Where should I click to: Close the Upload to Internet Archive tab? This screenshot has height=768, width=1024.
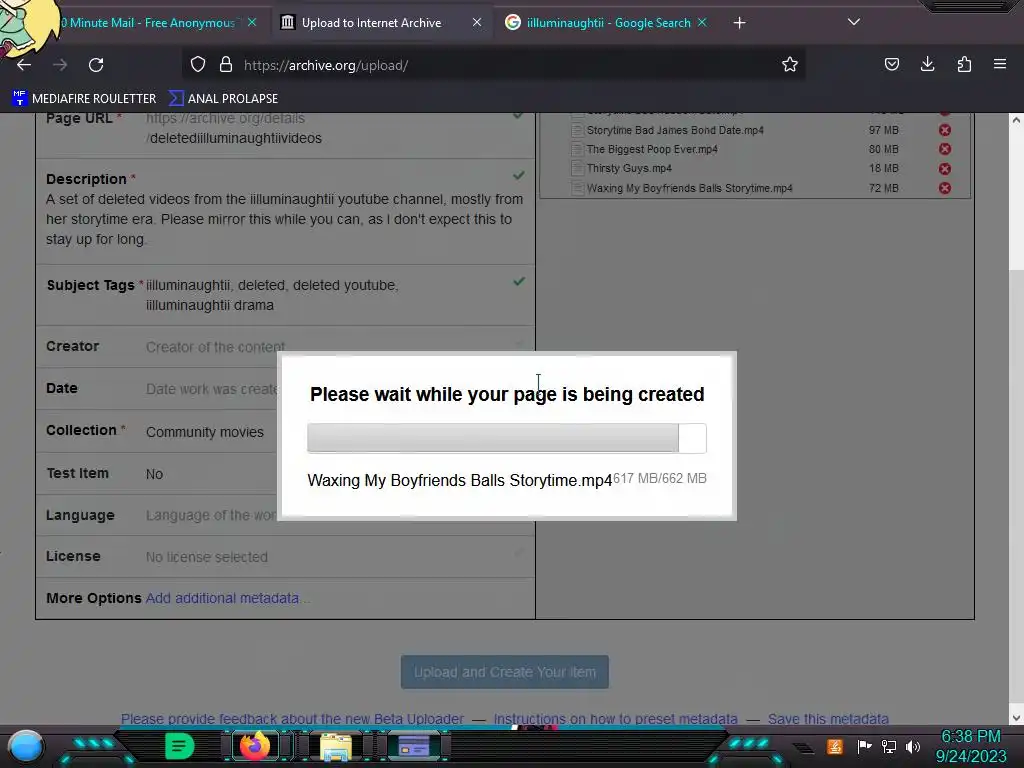click(477, 22)
